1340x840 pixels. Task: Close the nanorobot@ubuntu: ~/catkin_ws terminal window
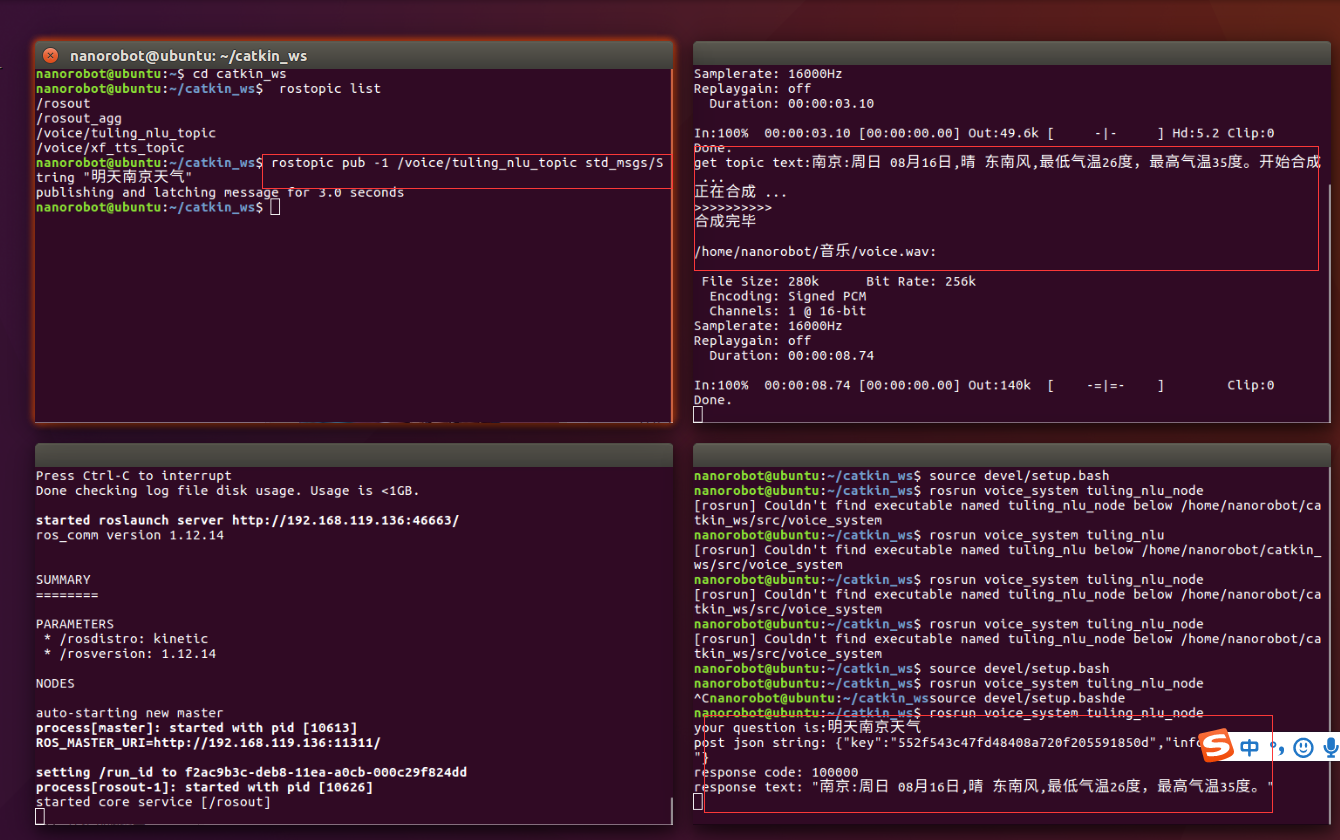coord(50,56)
